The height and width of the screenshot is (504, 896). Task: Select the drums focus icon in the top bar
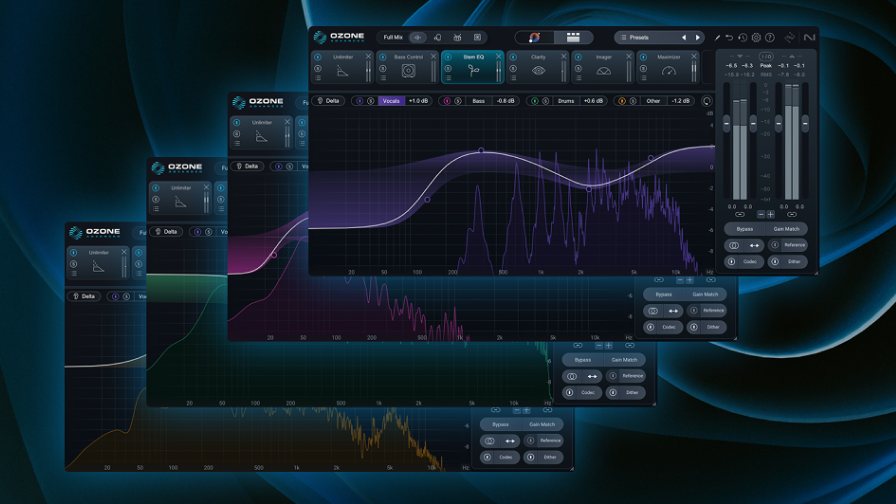pos(457,37)
